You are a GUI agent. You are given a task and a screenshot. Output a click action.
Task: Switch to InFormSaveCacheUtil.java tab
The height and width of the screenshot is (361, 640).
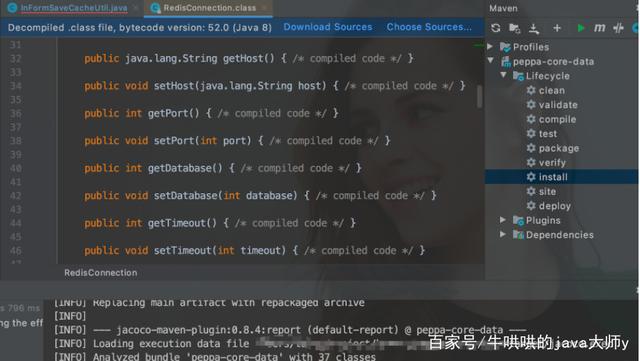[x=73, y=8]
